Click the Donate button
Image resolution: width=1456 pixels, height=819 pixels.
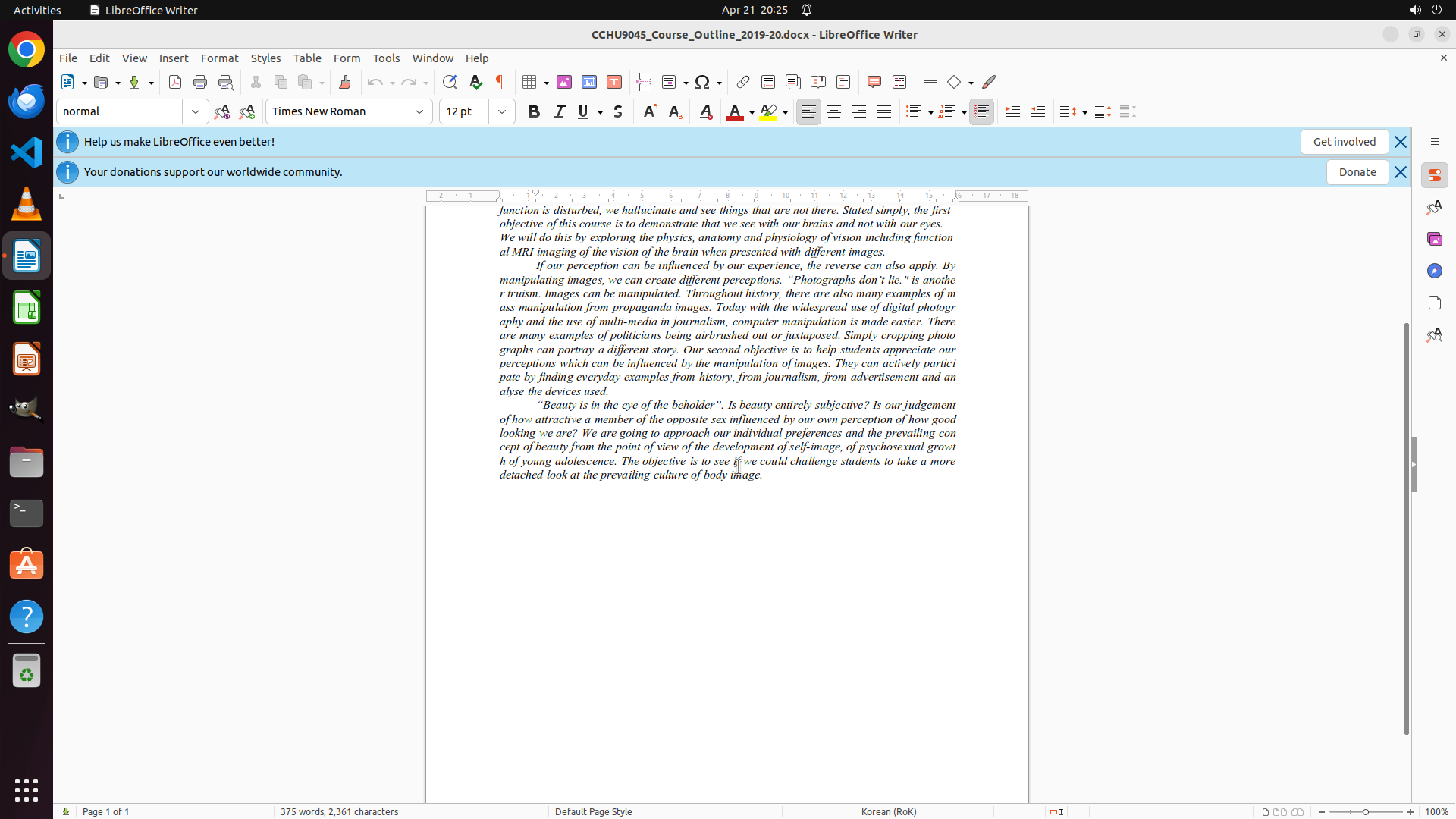pos(1357,172)
